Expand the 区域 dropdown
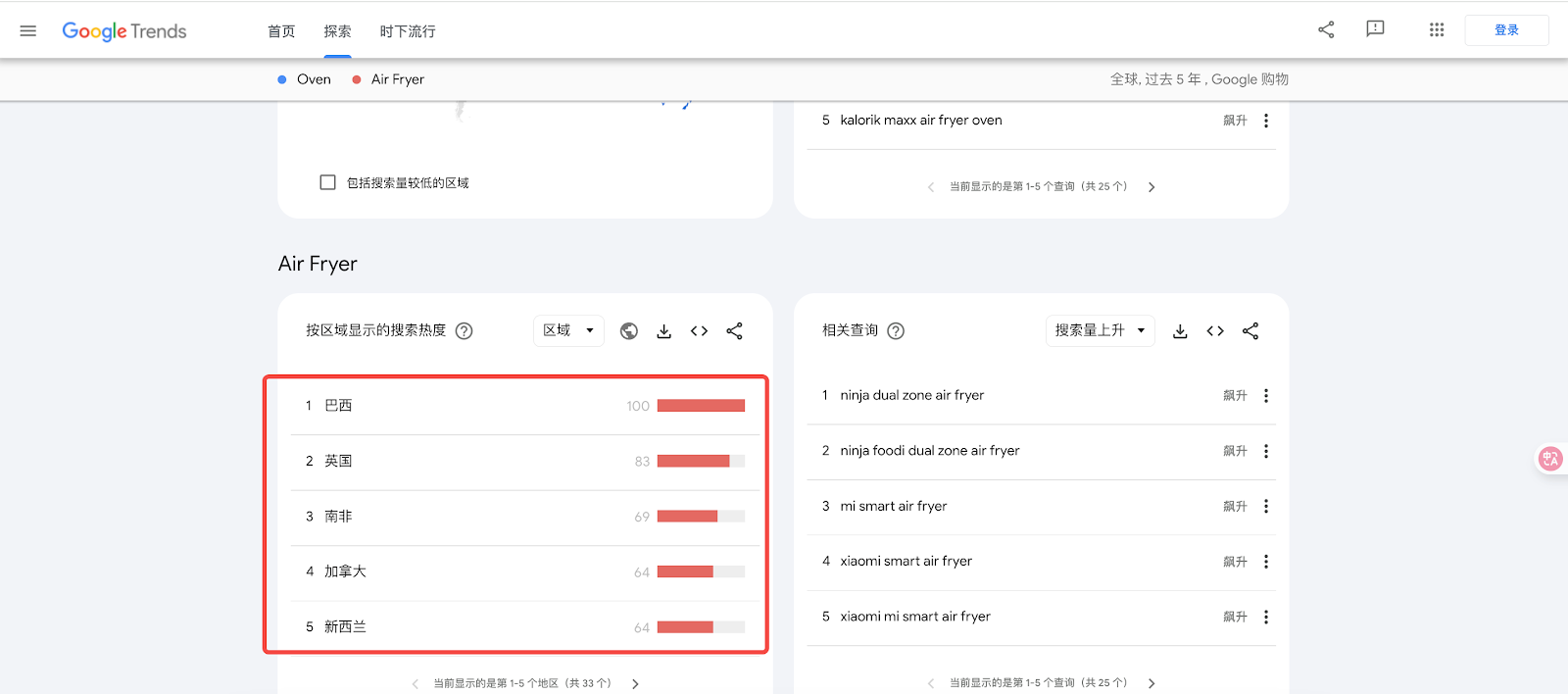This screenshot has width=1568, height=694. (x=568, y=330)
